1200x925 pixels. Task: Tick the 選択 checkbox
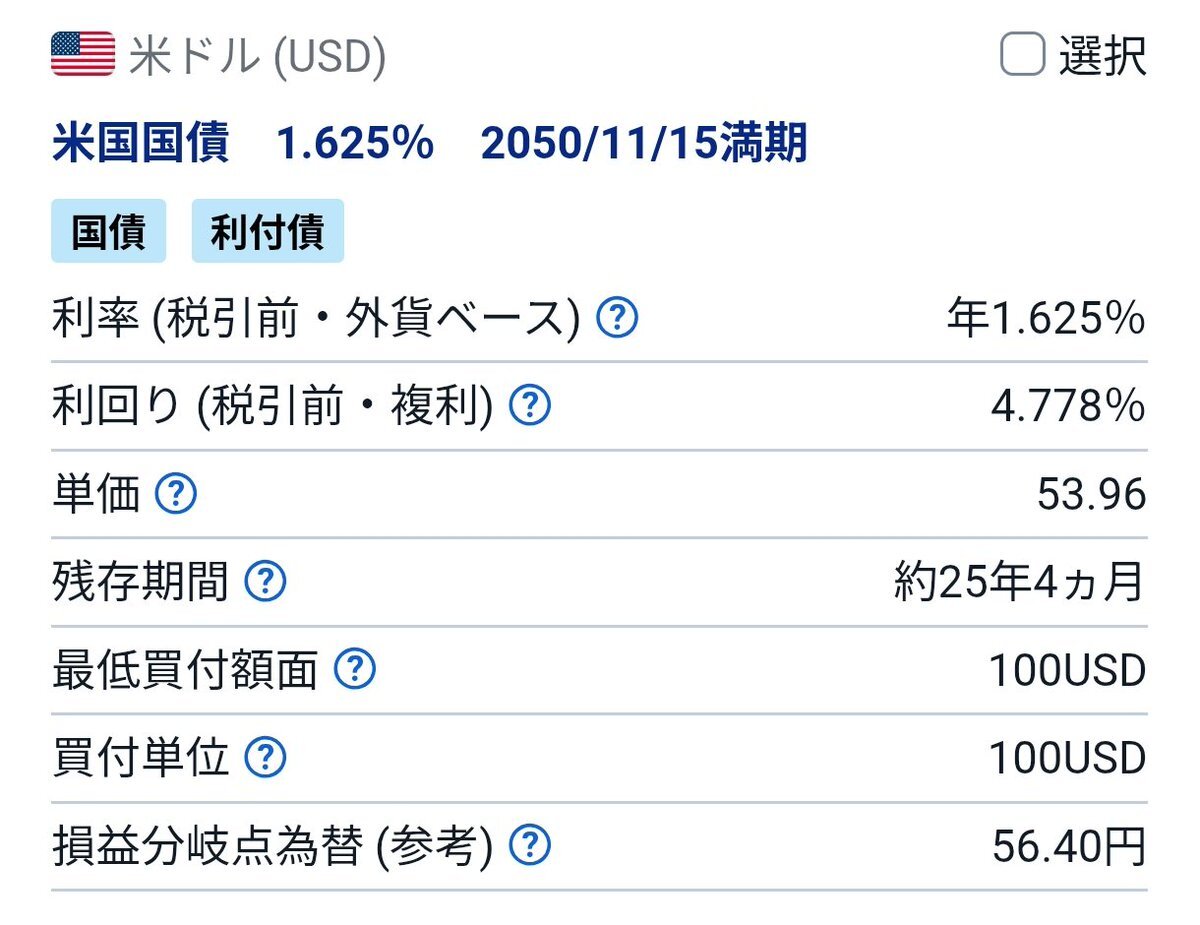click(1022, 54)
